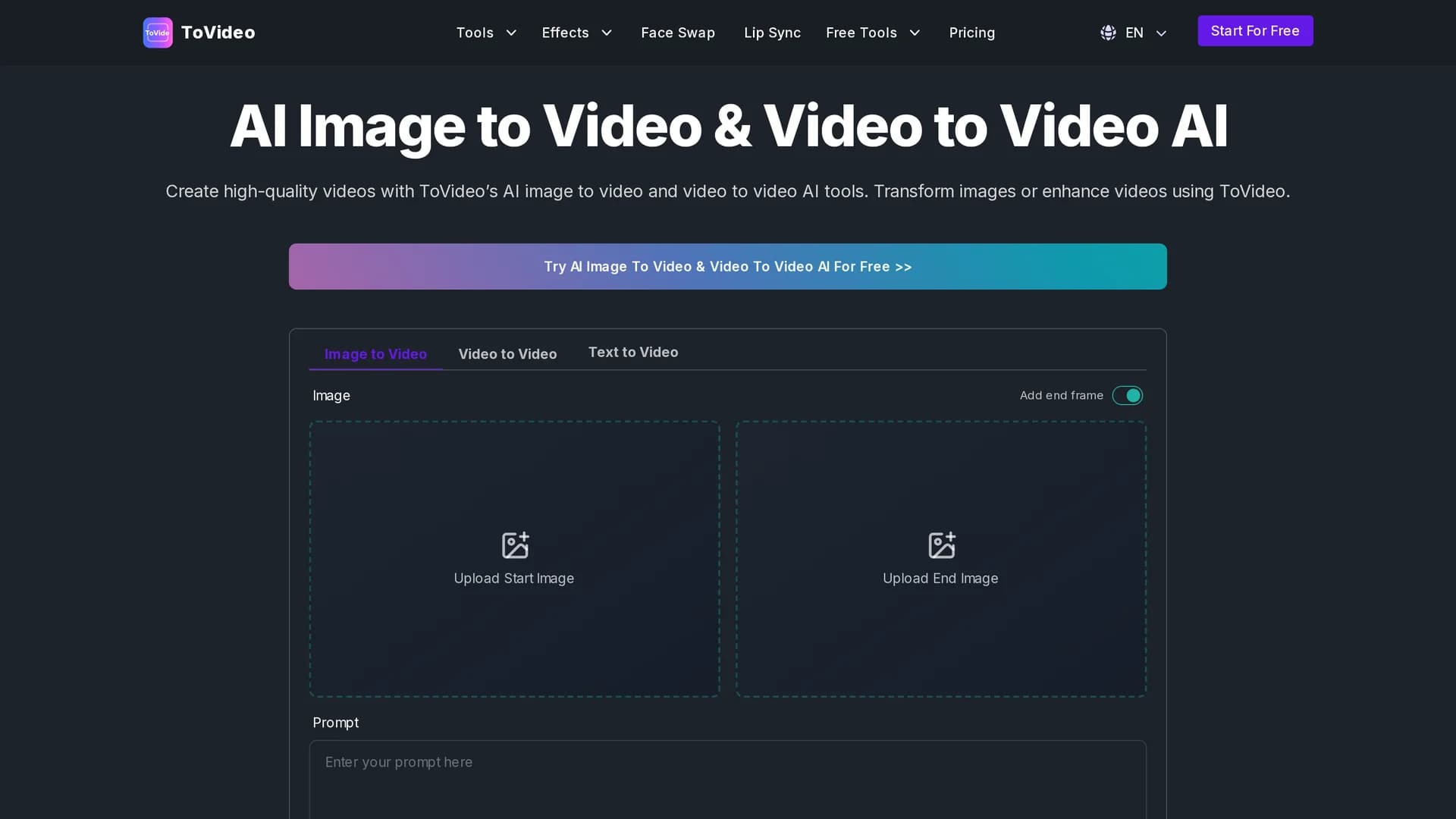Switch to the Image to Video tab
Viewport: 1456px width, 819px height.
pos(375,354)
